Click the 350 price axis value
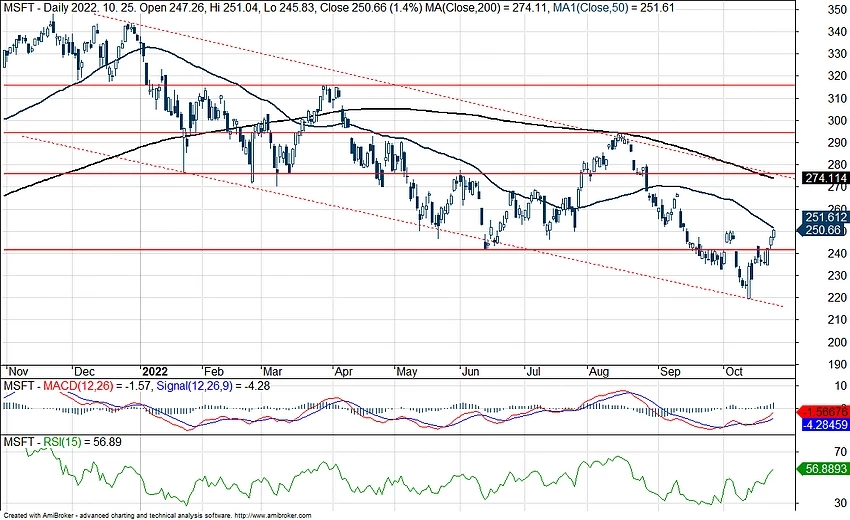850x520 pixels. click(837, 9)
